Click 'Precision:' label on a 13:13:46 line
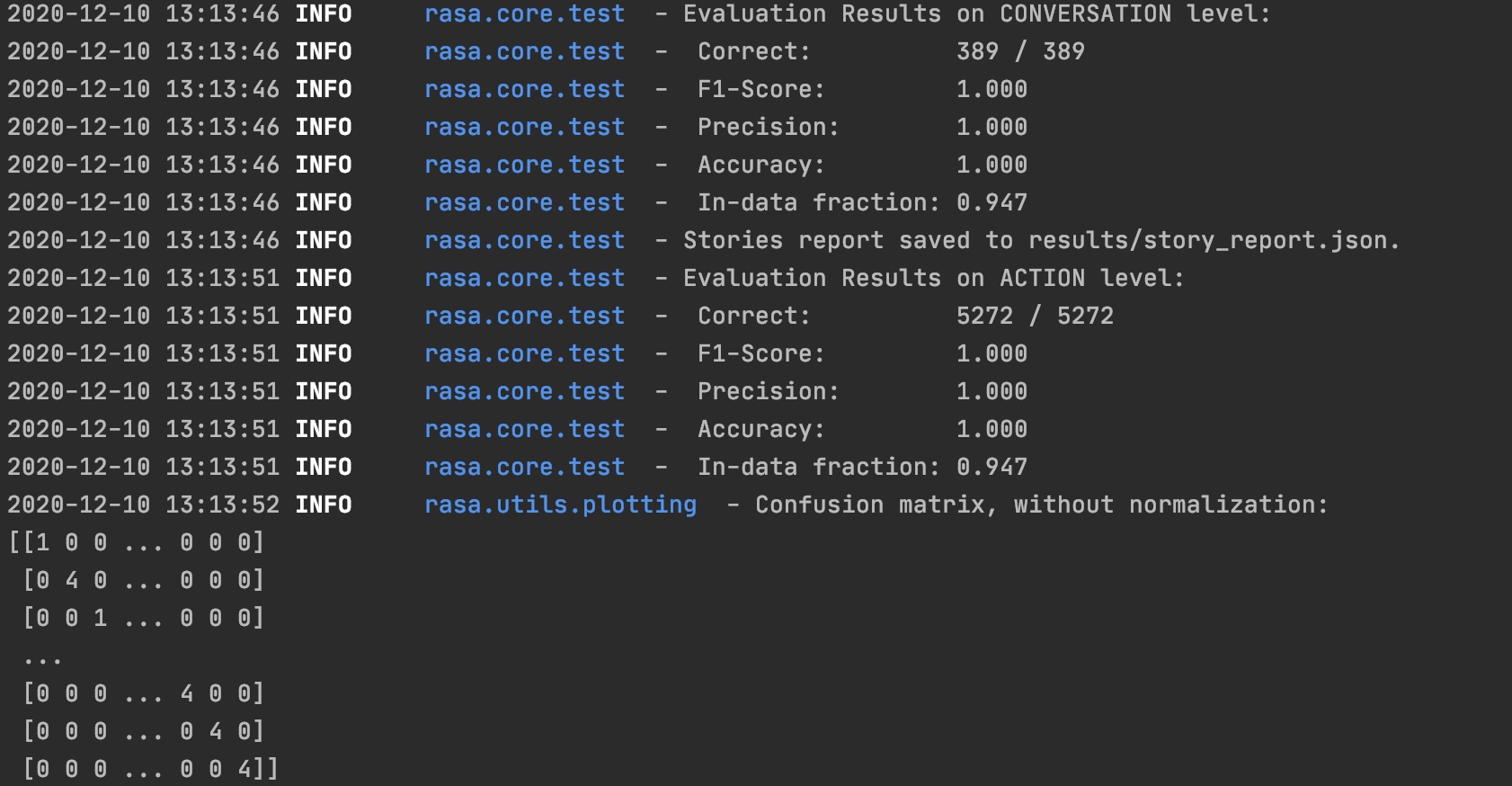 tap(769, 127)
